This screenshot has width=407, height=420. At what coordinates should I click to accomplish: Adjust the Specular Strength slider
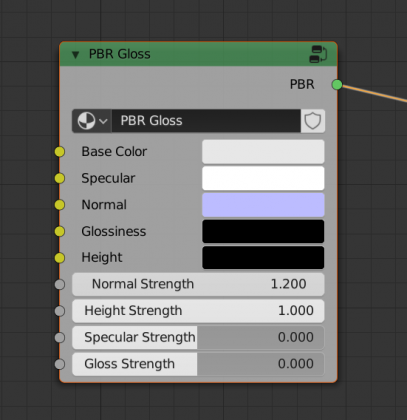(198, 337)
